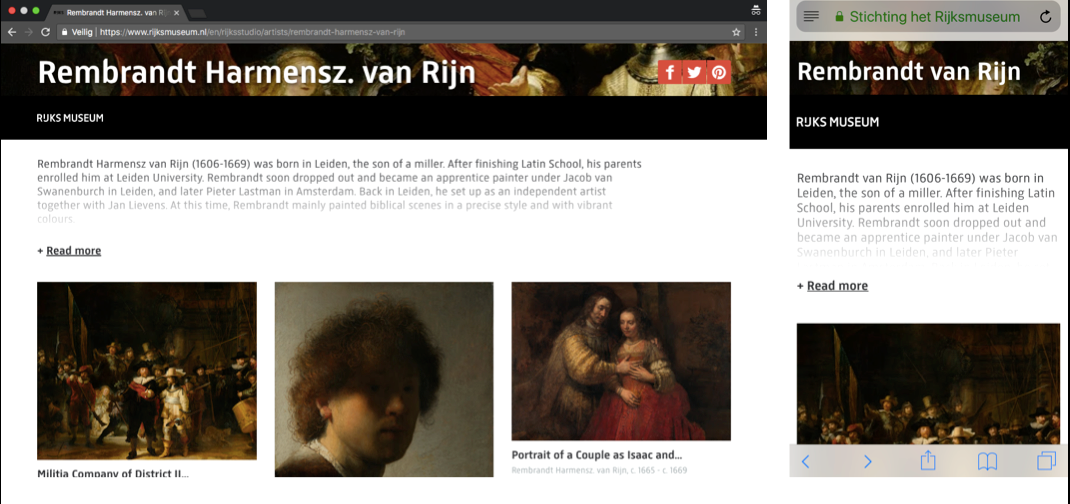Open the Chrome three-dot menu
The height and width of the screenshot is (504, 1070).
click(756, 32)
